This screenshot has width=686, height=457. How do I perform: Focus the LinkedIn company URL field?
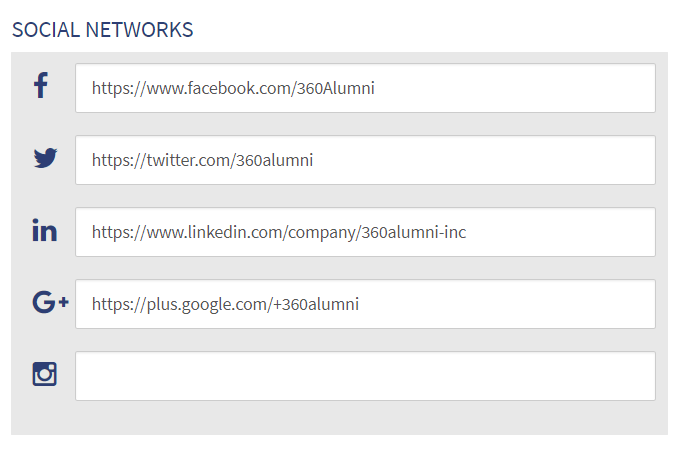365,232
